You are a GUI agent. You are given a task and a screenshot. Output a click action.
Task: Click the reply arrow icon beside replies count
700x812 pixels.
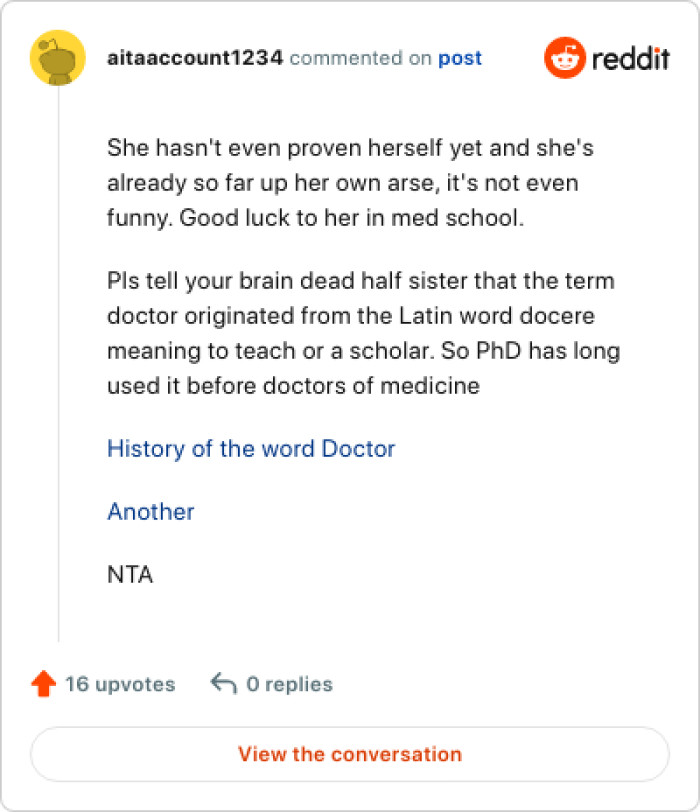pyautogui.click(x=222, y=683)
